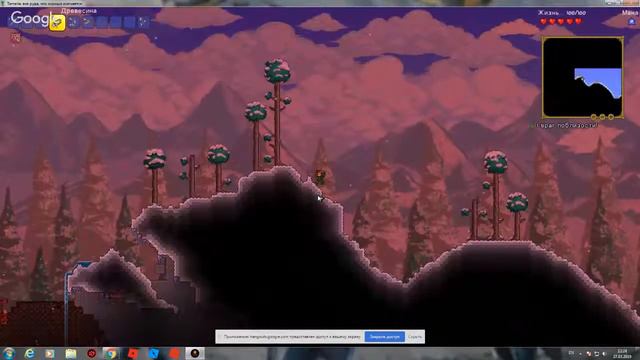Click the small buff icon under the hotbar
Viewport: 640px width, 360px height.
click(16, 38)
